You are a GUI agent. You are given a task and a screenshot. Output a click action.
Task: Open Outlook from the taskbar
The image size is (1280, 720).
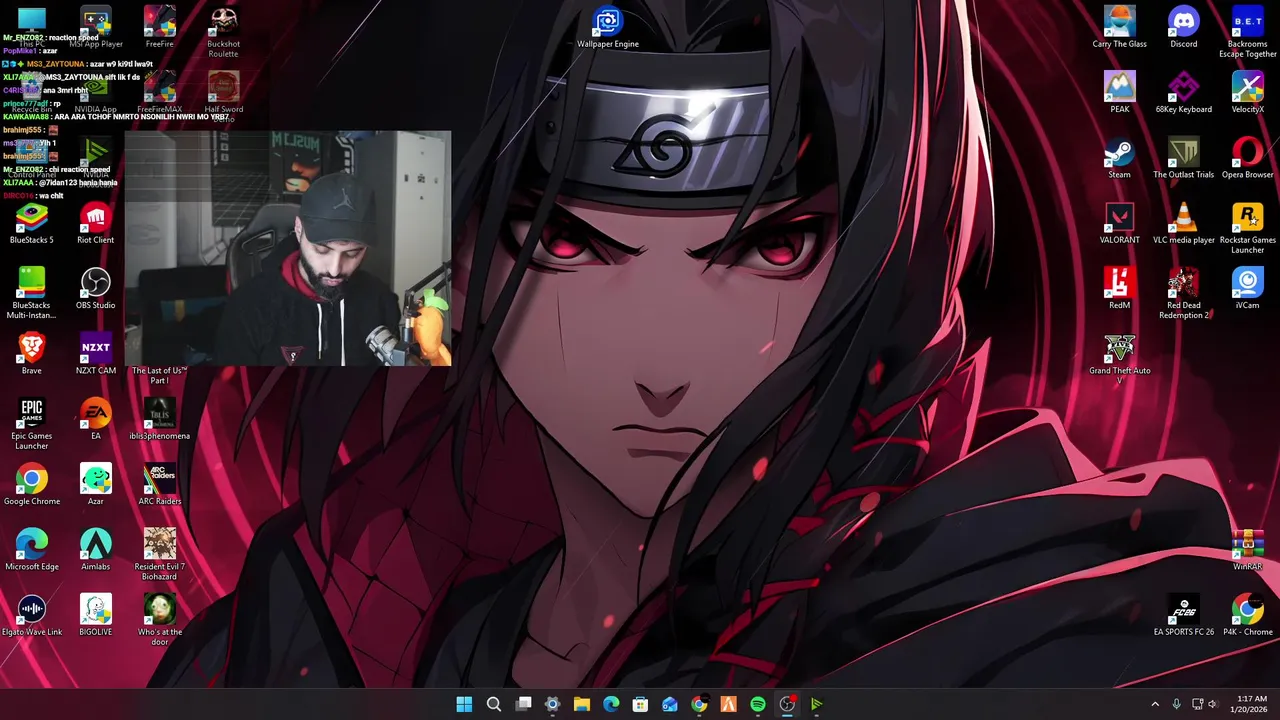tap(670, 704)
